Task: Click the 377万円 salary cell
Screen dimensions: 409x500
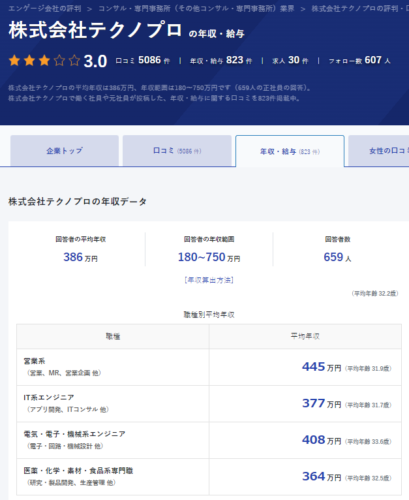Action: click(305, 404)
